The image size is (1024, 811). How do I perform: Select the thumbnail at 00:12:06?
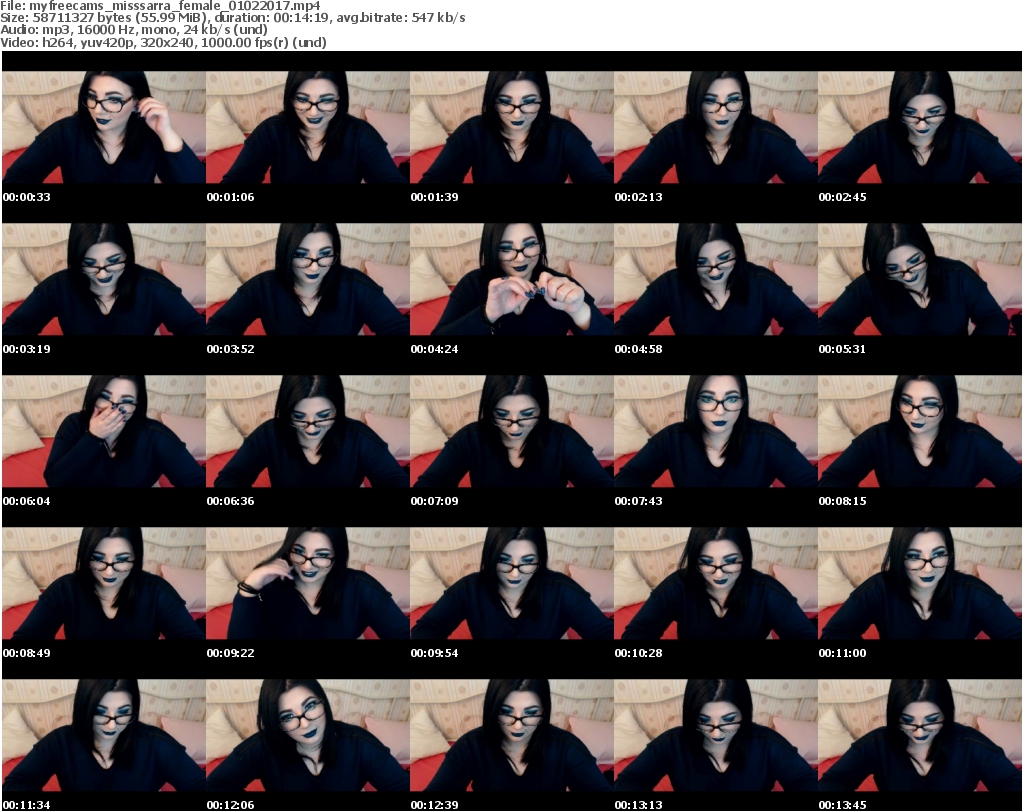click(308, 735)
